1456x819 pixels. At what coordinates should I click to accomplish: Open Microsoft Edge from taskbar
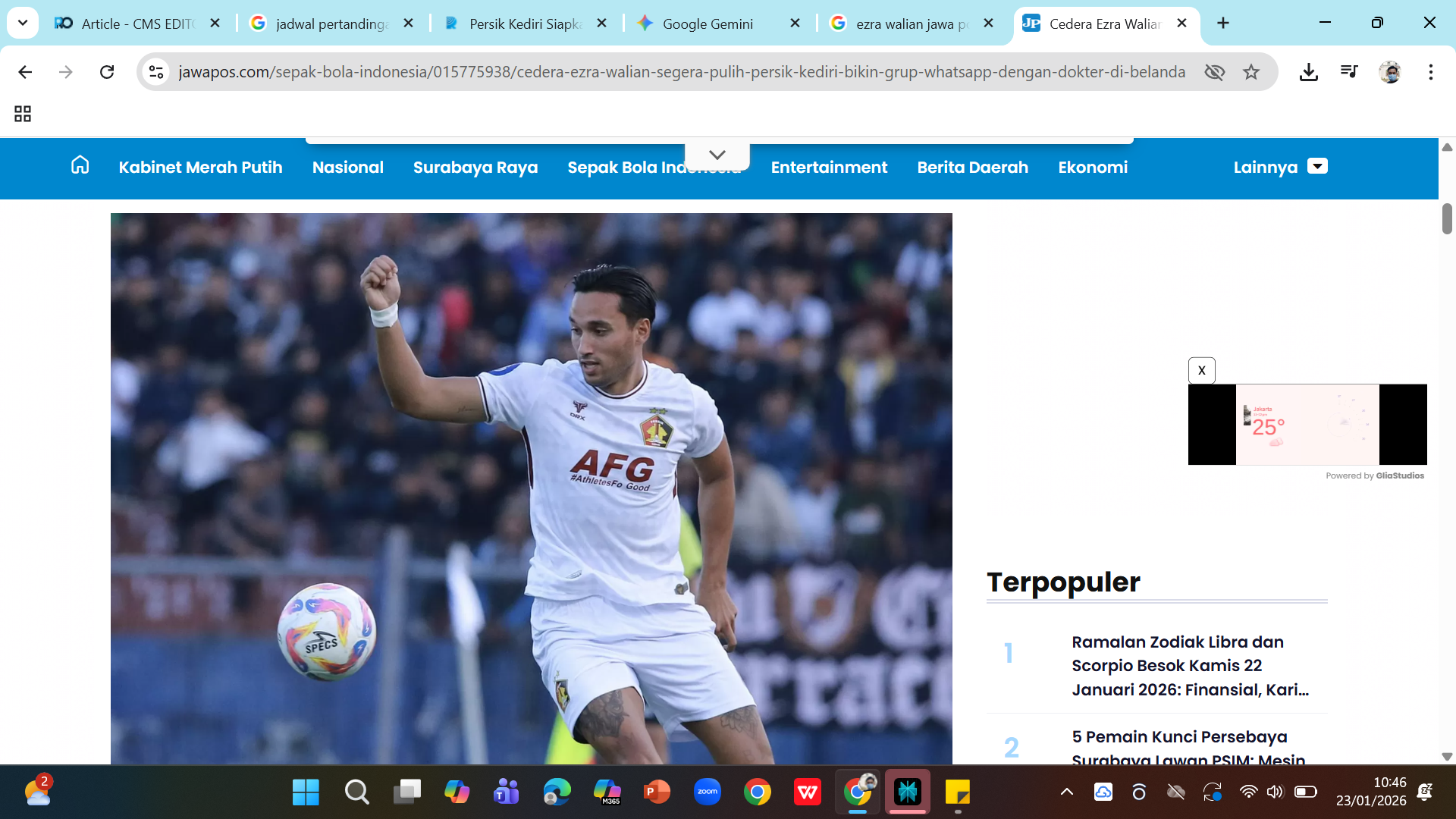click(557, 792)
